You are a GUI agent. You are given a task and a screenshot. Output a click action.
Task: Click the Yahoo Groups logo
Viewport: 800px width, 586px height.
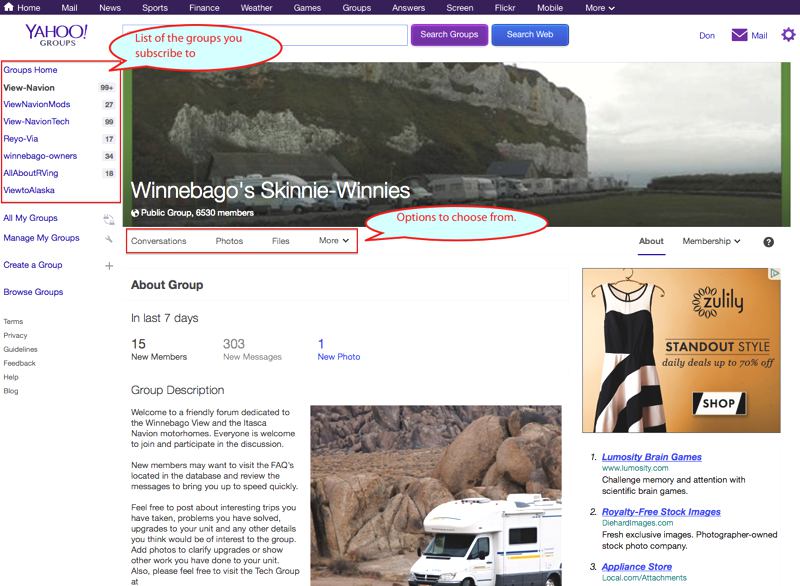(x=56, y=35)
